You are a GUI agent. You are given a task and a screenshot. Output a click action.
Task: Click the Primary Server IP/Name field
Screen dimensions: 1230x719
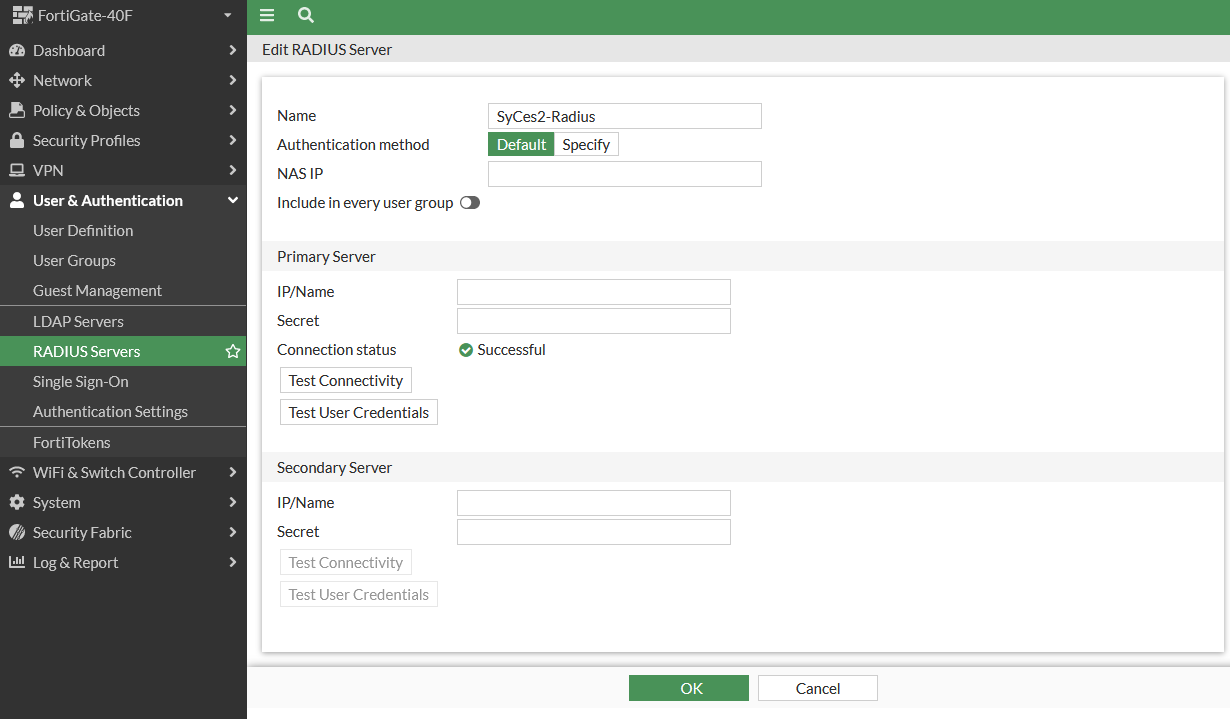(594, 292)
